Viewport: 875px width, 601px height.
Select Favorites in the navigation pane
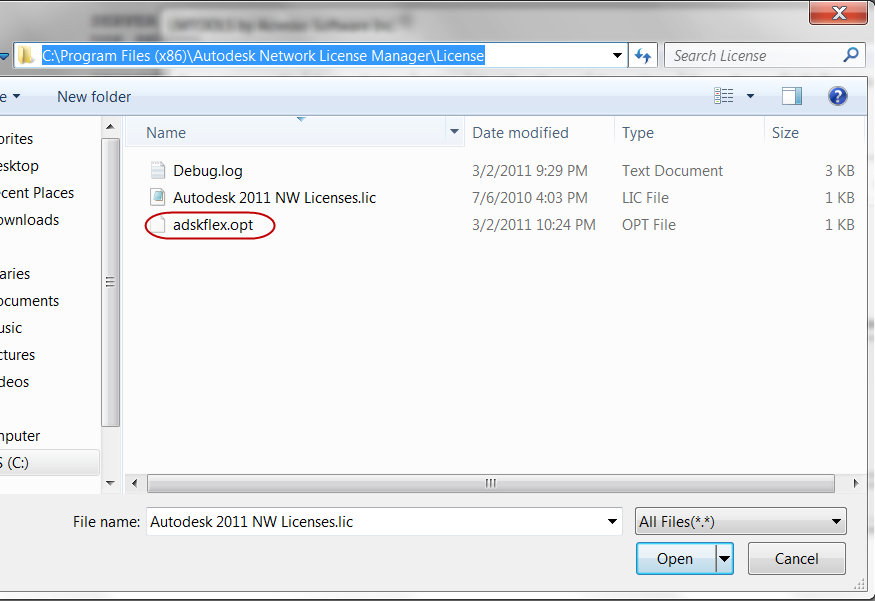point(16,139)
